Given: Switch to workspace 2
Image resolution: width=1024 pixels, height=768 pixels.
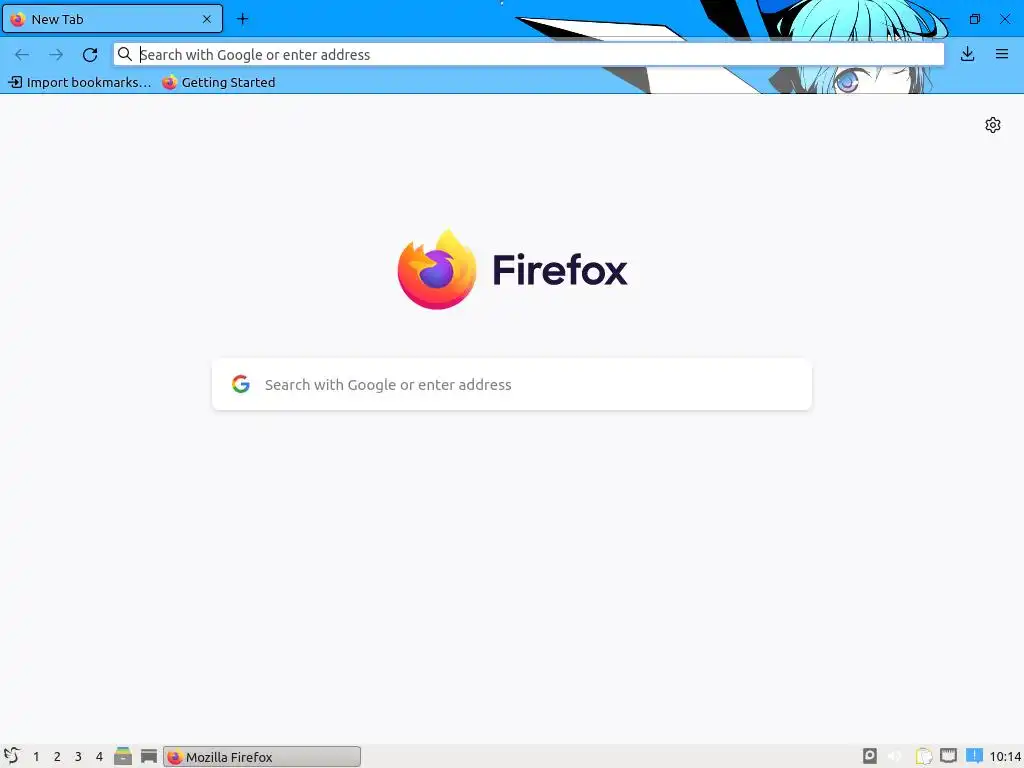Looking at the screenshot, I should click(57, 757).
